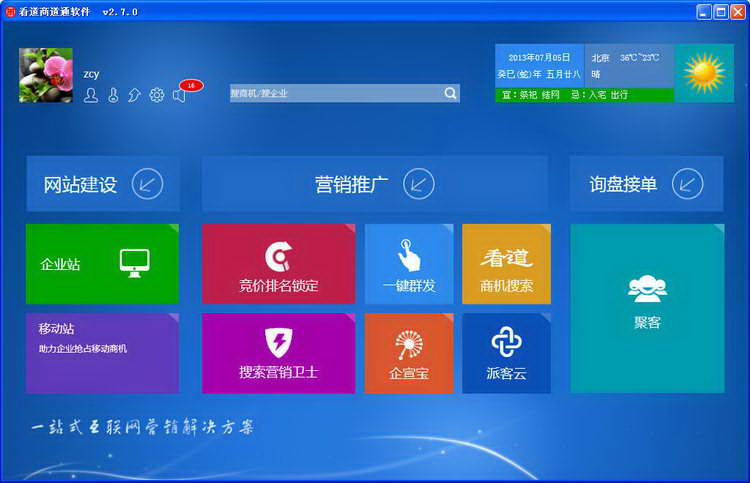Launch the 一键群发 hand-pointer tile
Viewport: 750px width, 483px height.
[x=409, y=264]
